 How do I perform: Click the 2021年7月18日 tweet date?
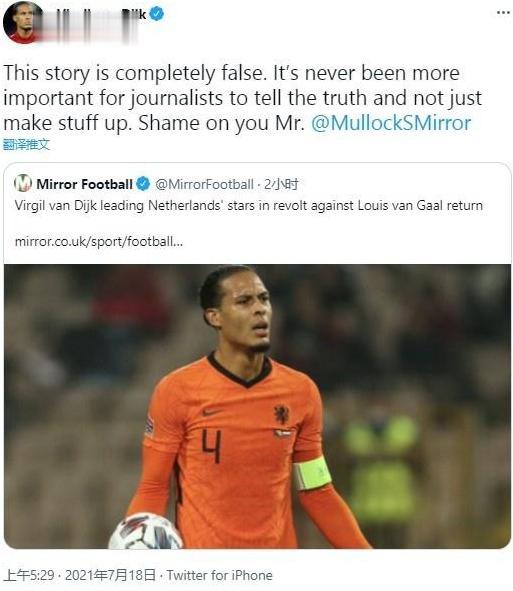click(110, 575)
